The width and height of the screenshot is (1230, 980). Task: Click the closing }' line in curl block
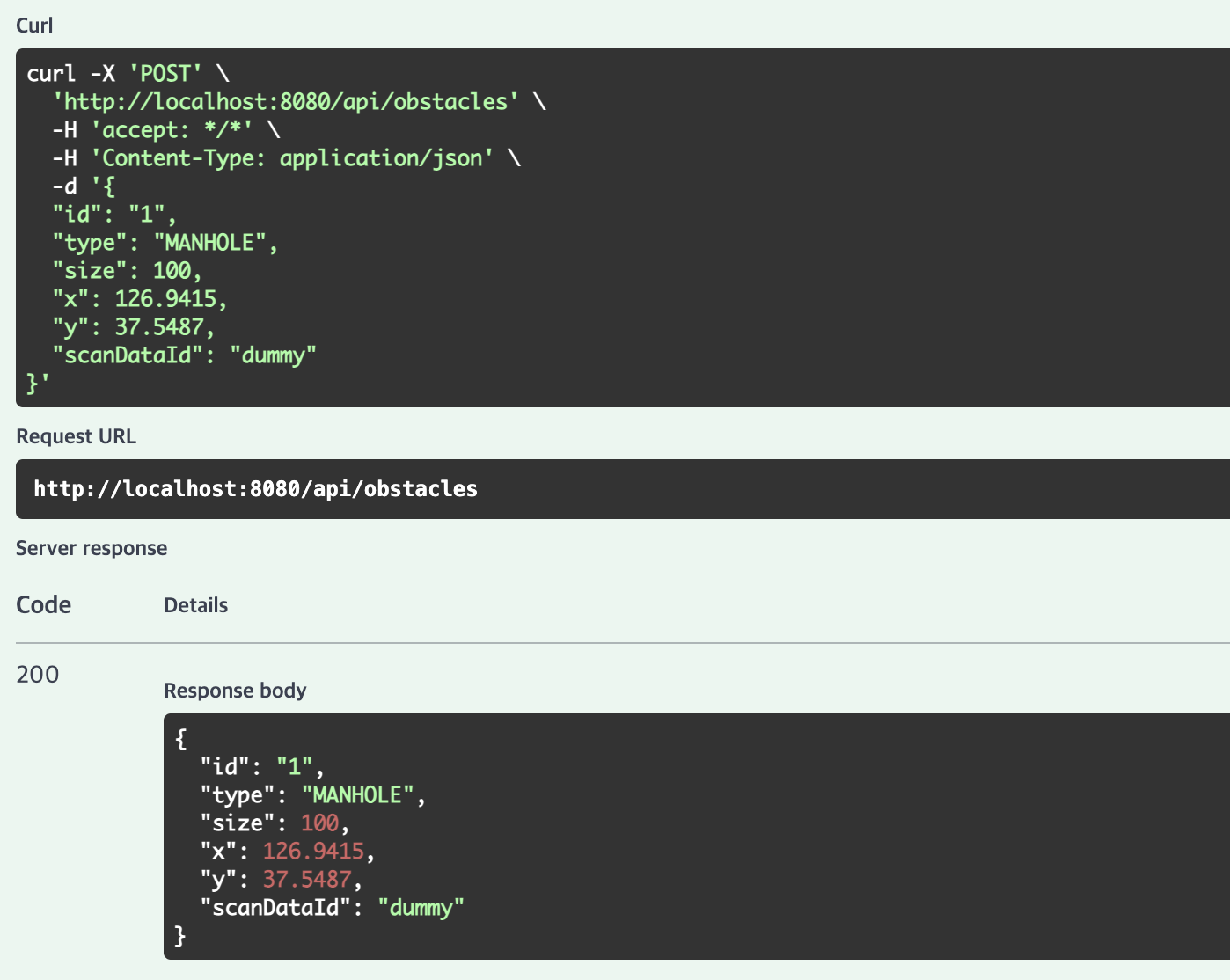coord(39,384)
